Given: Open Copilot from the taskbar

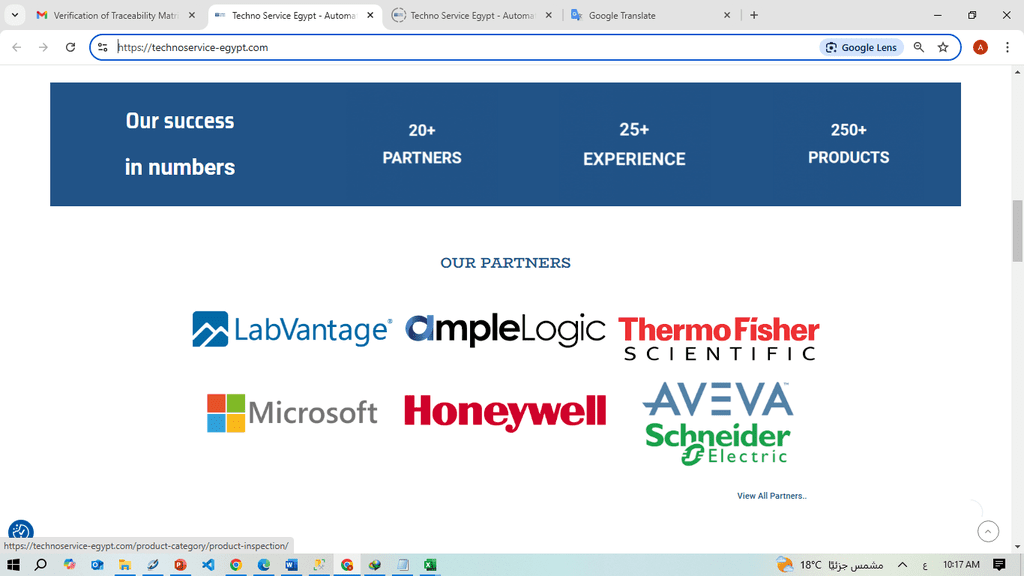Looking at the screenshot, I should [69, 565].
